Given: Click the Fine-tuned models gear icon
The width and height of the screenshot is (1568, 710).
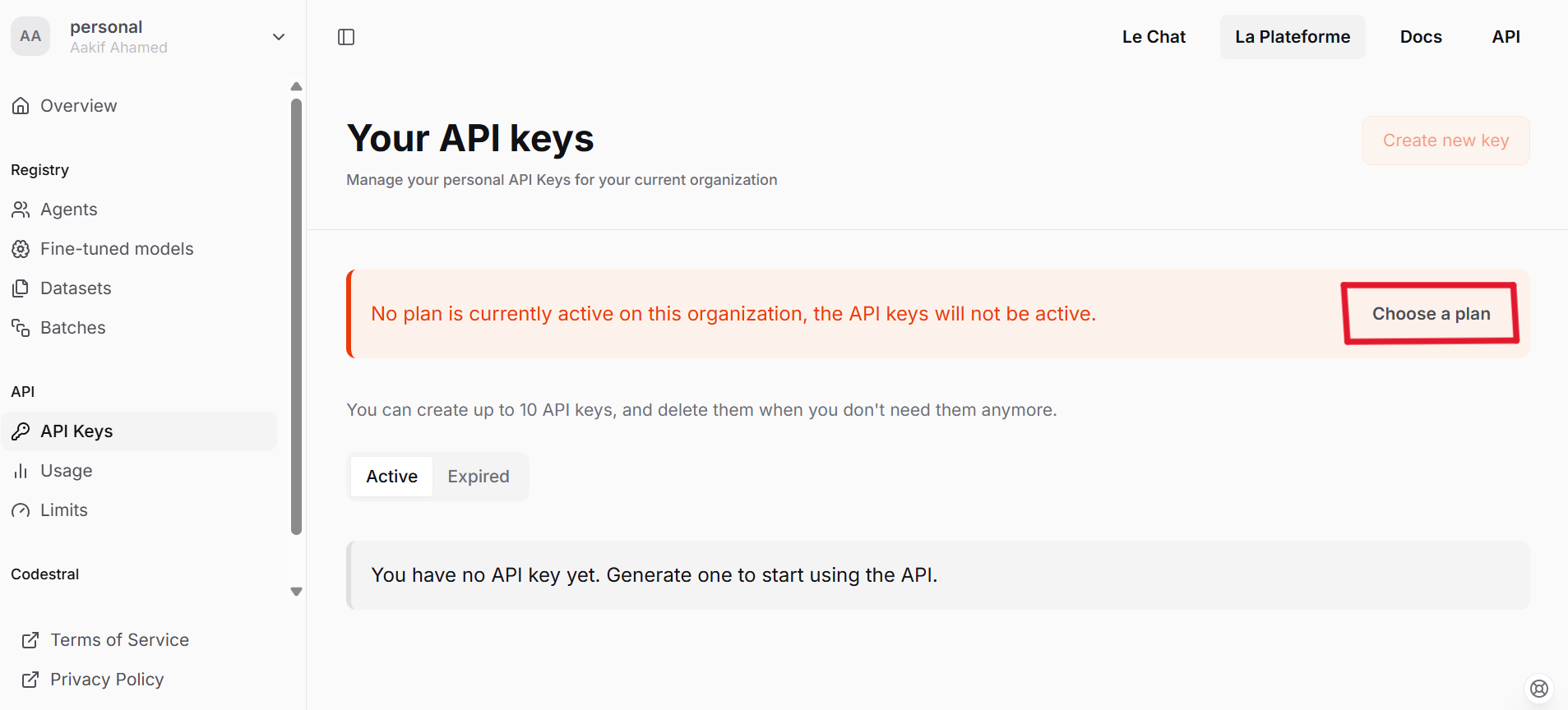Looking at the screenshot, I should pyautogui.click(x=21, y=249).
